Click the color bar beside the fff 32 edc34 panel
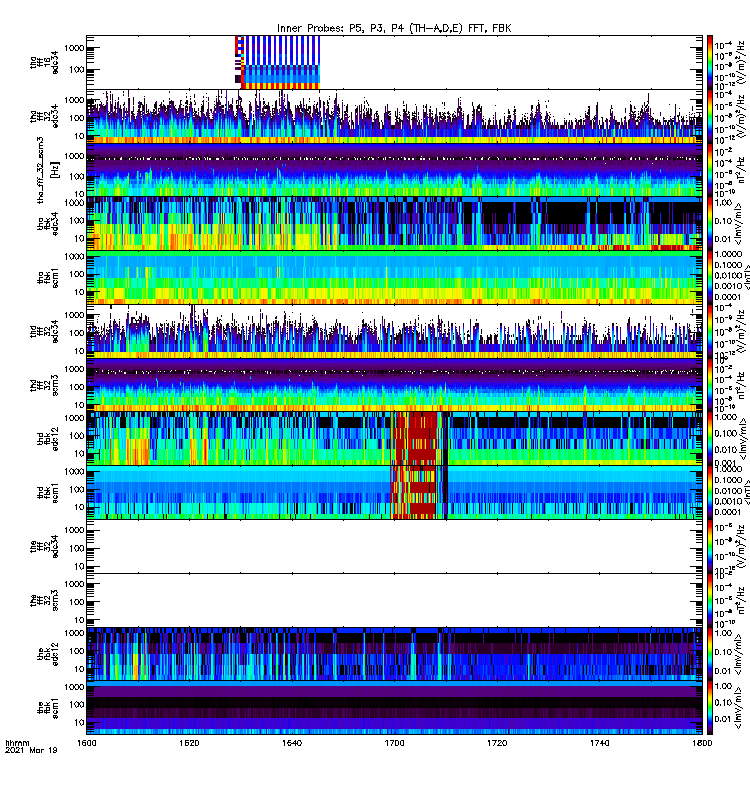The height and width of the screenshot is (800, 750). (710, 546)
